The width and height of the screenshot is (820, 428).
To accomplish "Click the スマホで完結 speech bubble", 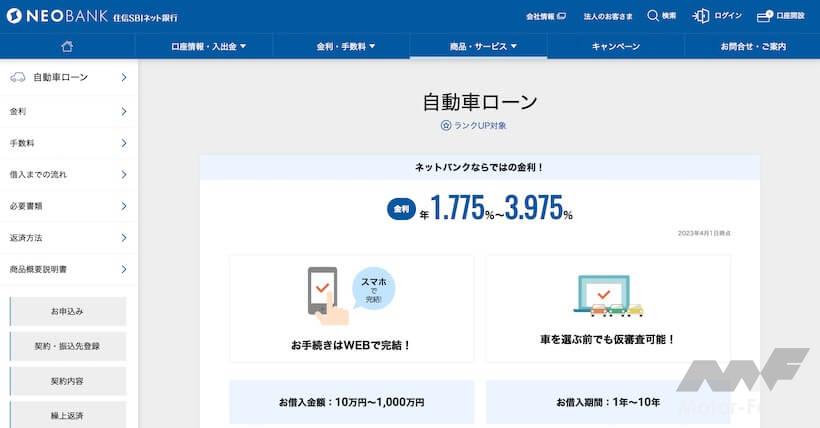I will click(x=373, y=289).
